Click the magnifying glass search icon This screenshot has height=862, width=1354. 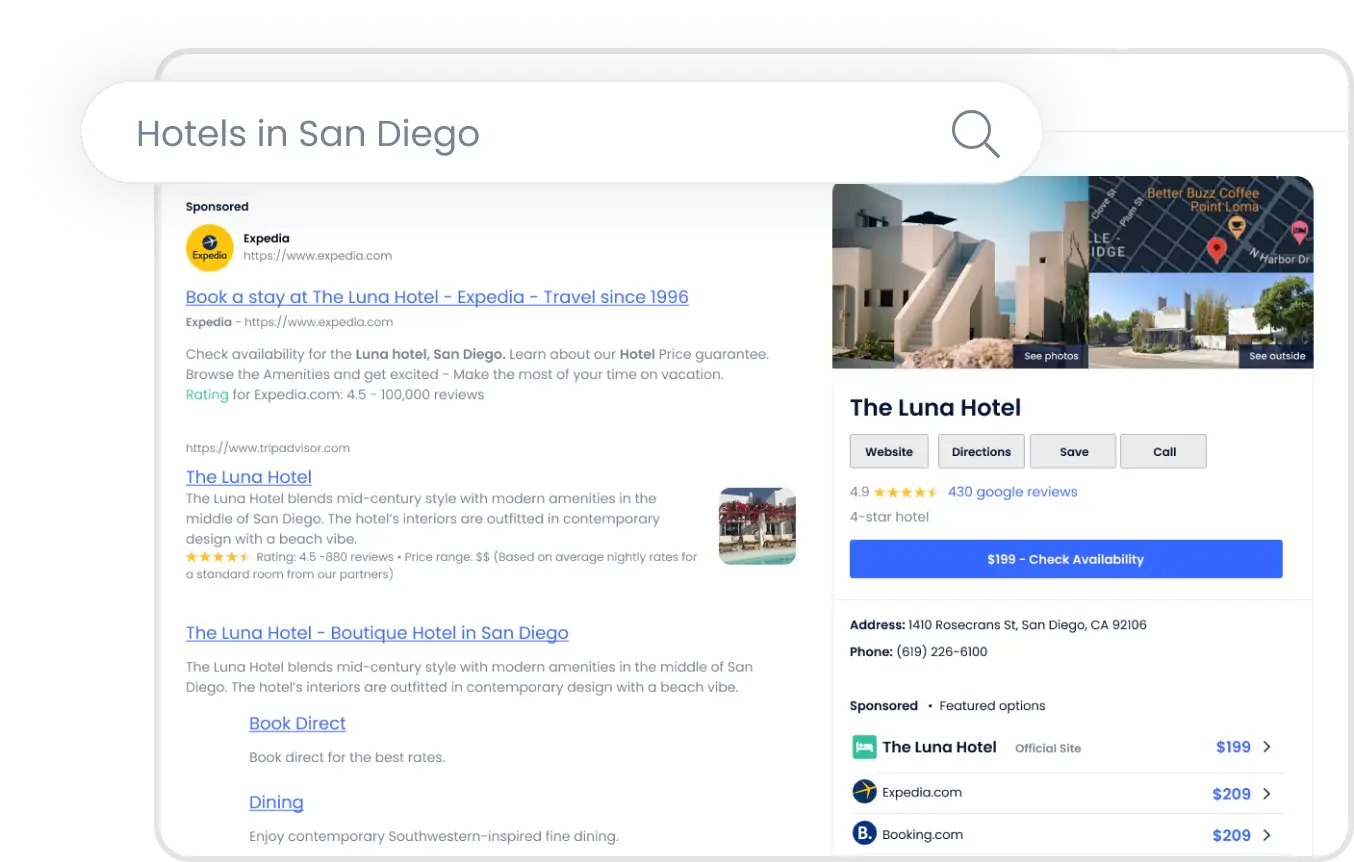975,133
